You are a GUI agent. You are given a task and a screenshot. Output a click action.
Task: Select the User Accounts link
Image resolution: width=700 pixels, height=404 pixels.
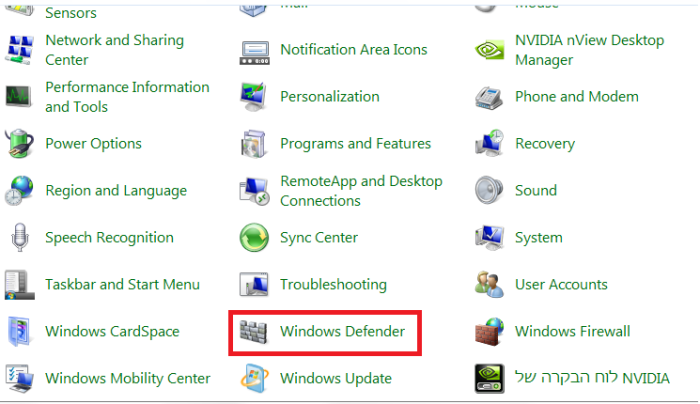coord(561,284)
